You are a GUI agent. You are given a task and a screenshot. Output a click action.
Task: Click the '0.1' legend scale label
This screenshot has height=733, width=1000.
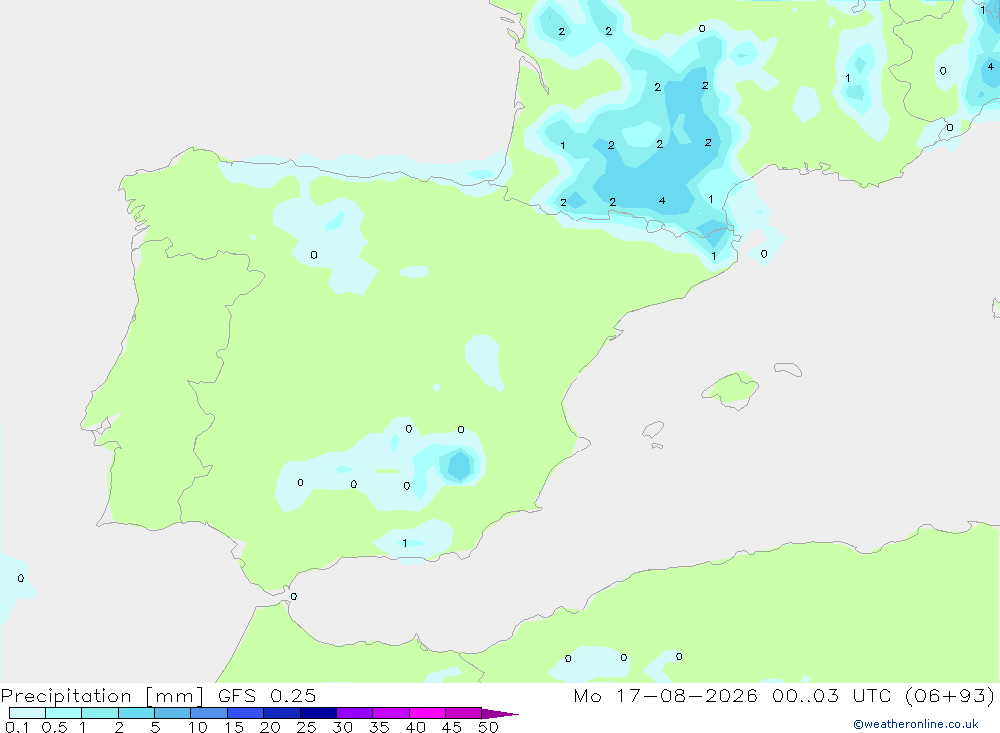pyautogui.click(x=17, y=727)
